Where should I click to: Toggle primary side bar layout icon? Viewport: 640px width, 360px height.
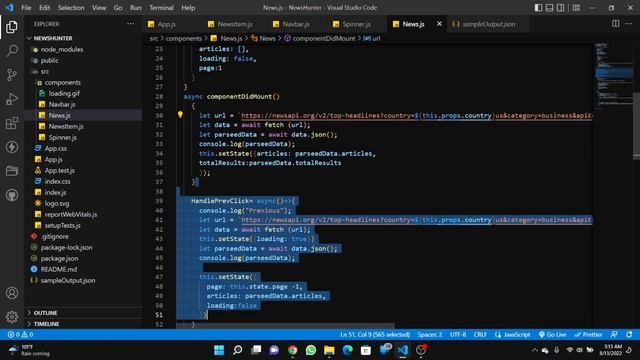pyautogui.click(x=538, y=7)
